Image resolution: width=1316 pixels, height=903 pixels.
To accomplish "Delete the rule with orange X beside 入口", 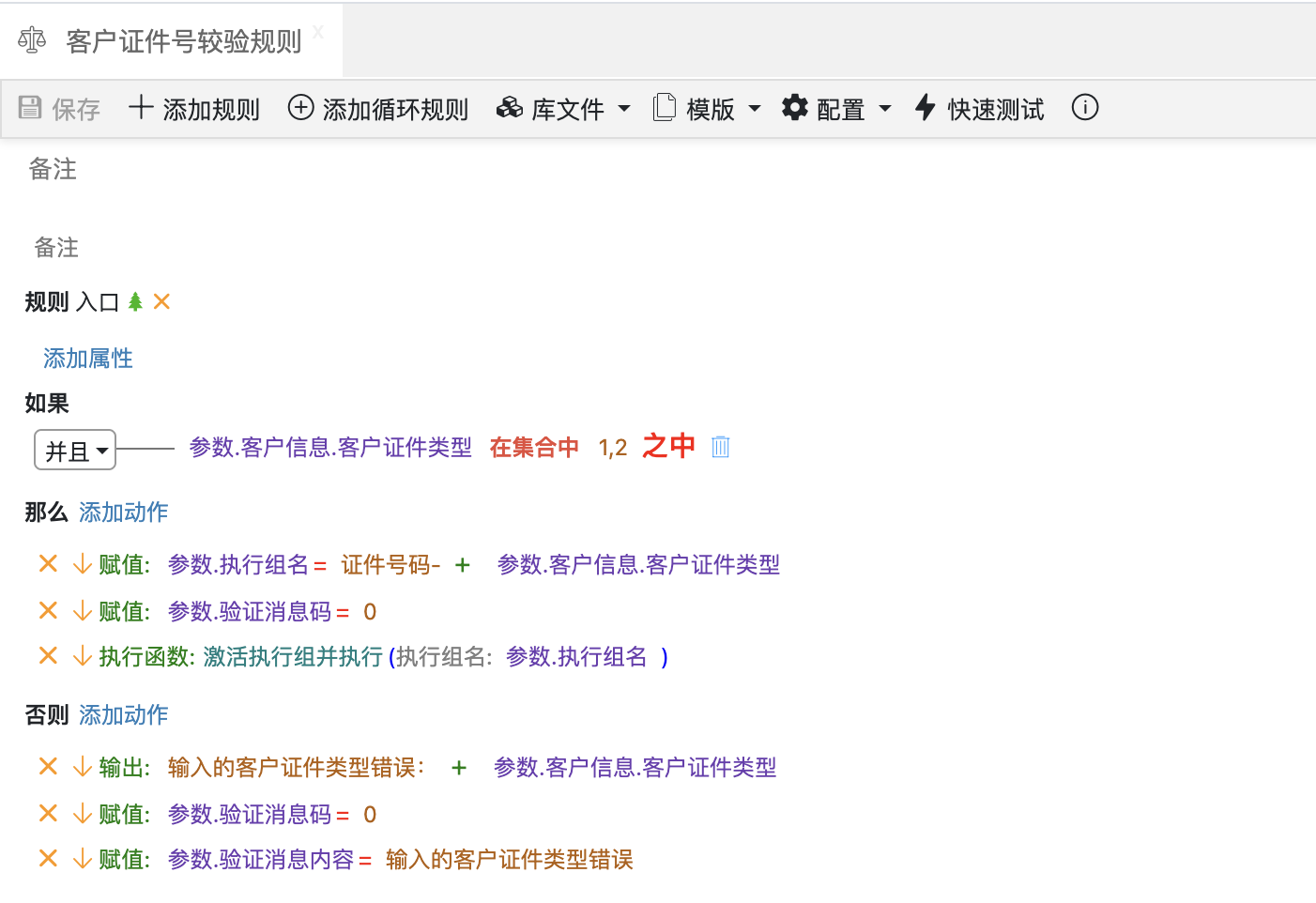I will 161,301.
